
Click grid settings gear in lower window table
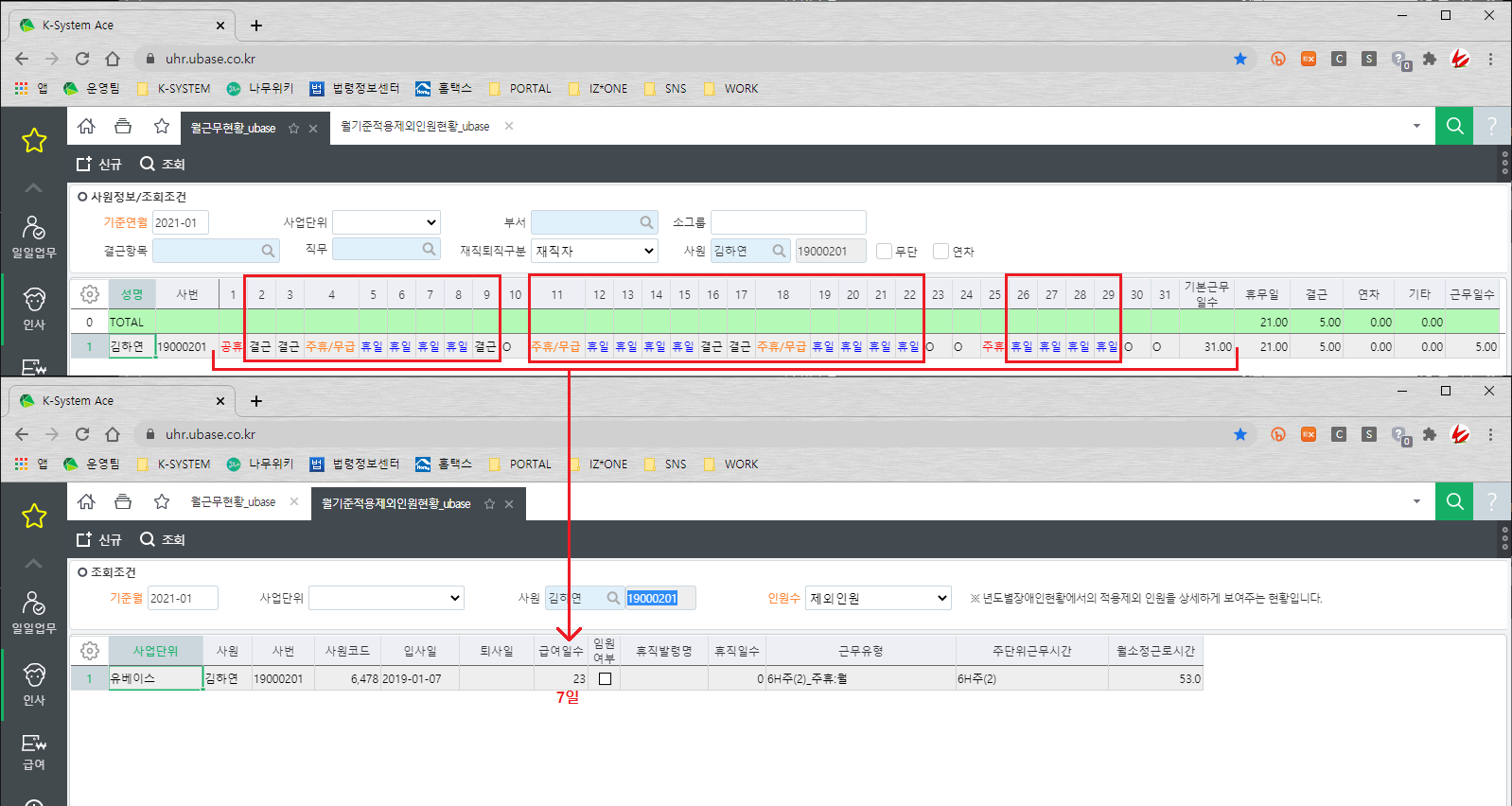click(90, 651)
